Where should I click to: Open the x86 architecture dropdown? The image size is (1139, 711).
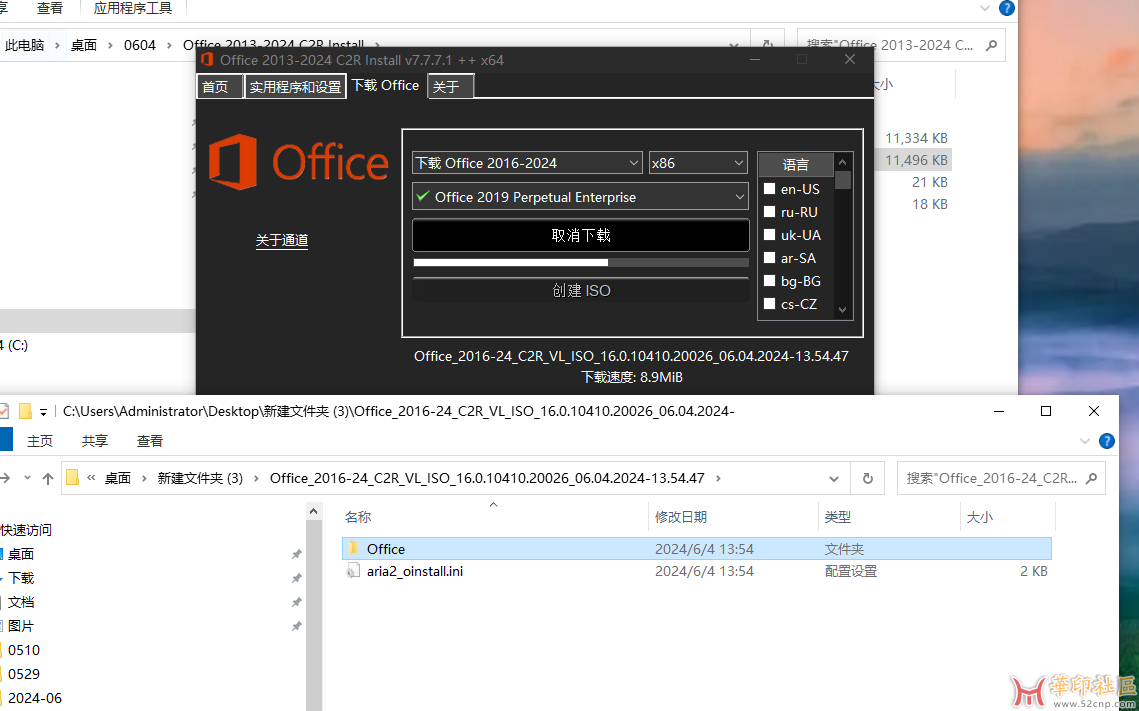tap(698, 163)
